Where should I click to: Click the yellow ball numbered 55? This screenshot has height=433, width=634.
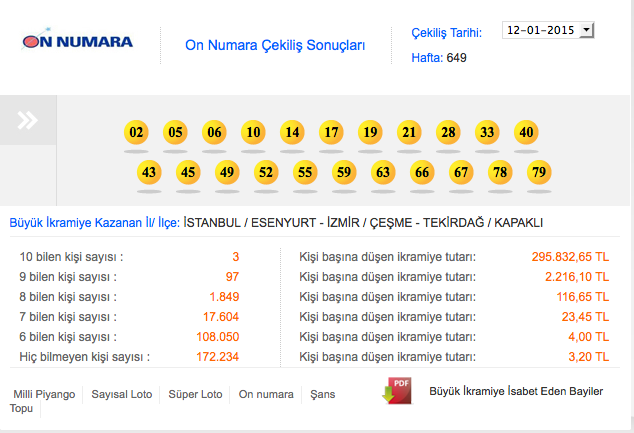pyautogui.click(x=305, y=172)
